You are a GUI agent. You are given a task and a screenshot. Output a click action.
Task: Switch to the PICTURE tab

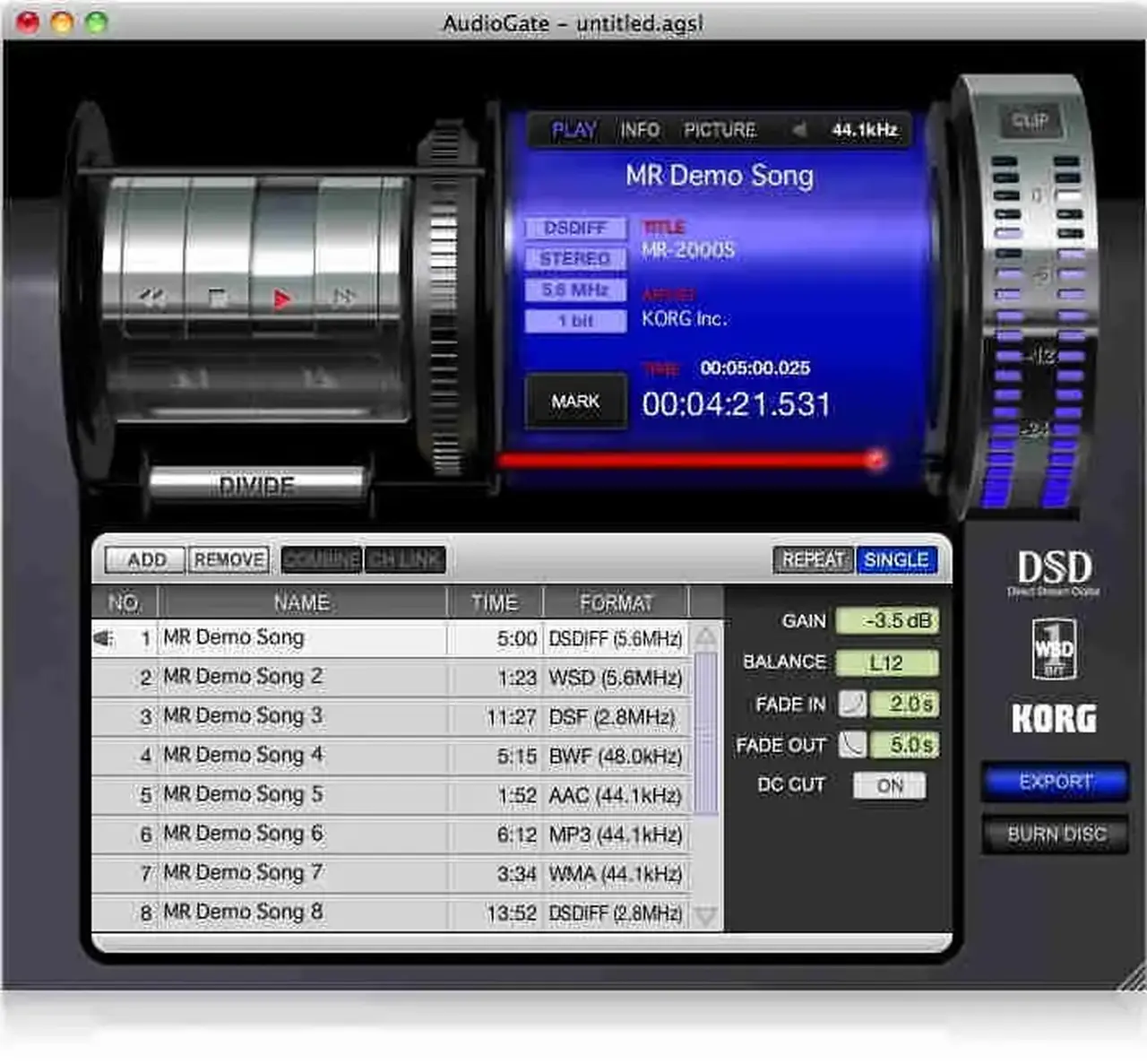pos(720,130)
